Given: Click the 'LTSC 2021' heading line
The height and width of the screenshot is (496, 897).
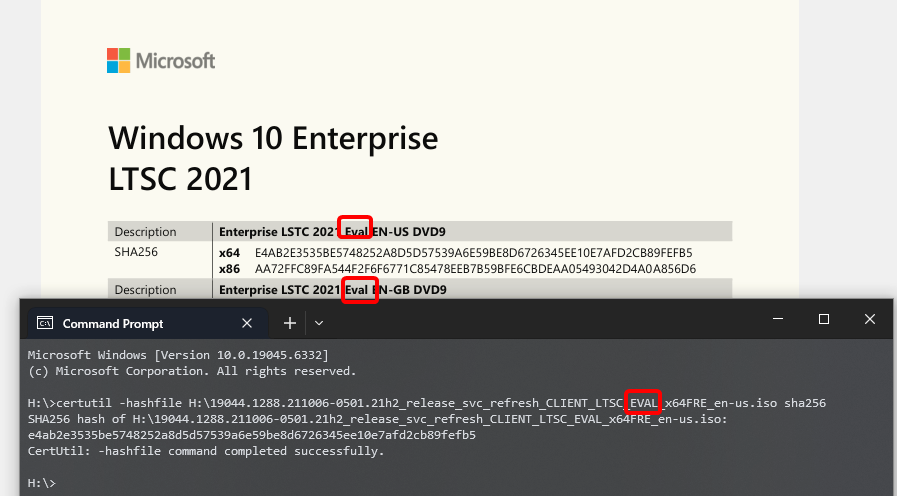Looking at the screenshot, I should click(x=180, y=179).
